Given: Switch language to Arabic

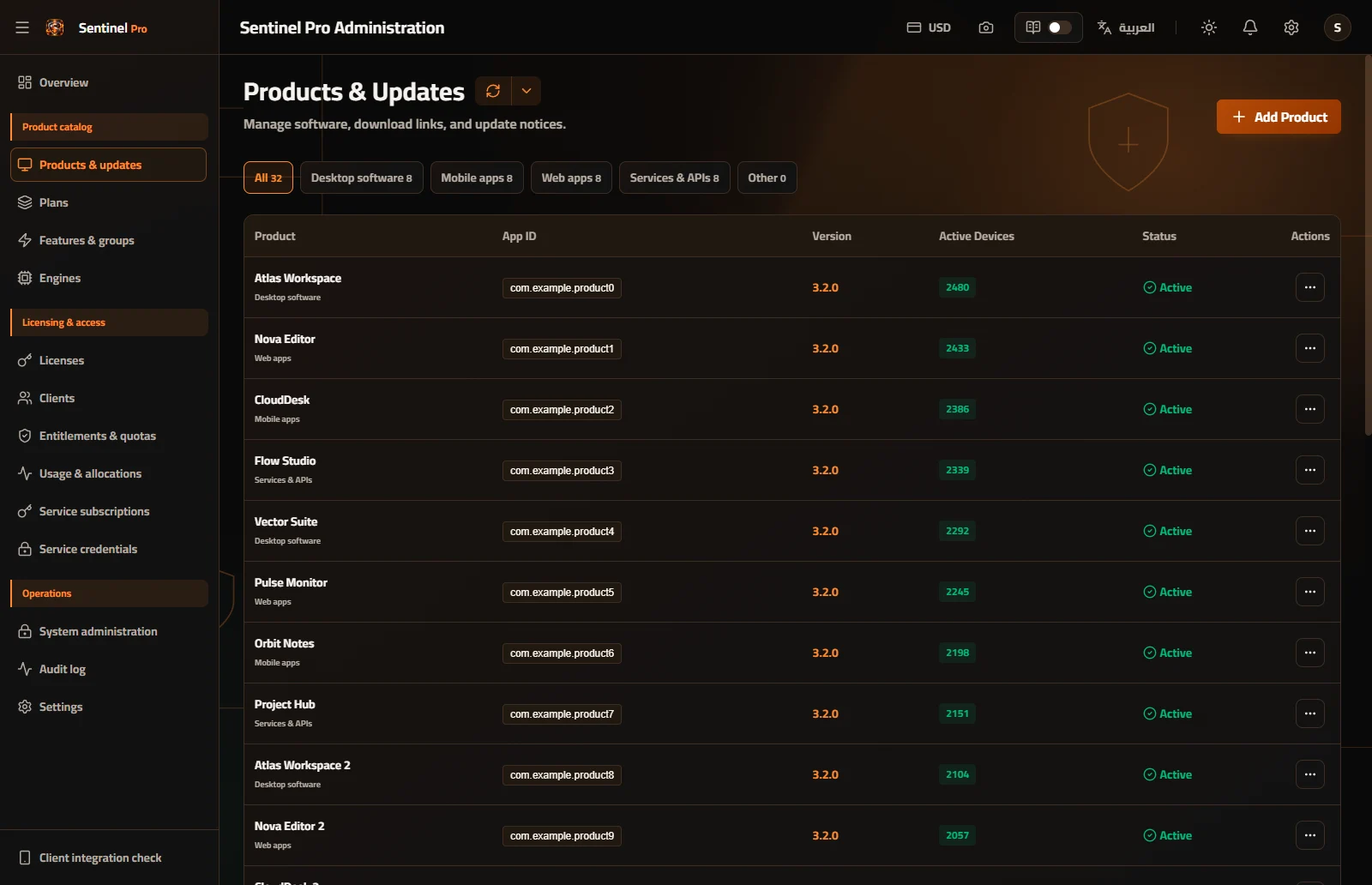Looking at the screenshot, I should 1126,27.
